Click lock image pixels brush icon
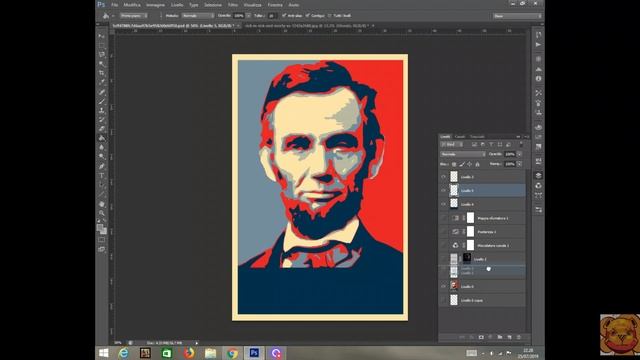 [462, 164]
